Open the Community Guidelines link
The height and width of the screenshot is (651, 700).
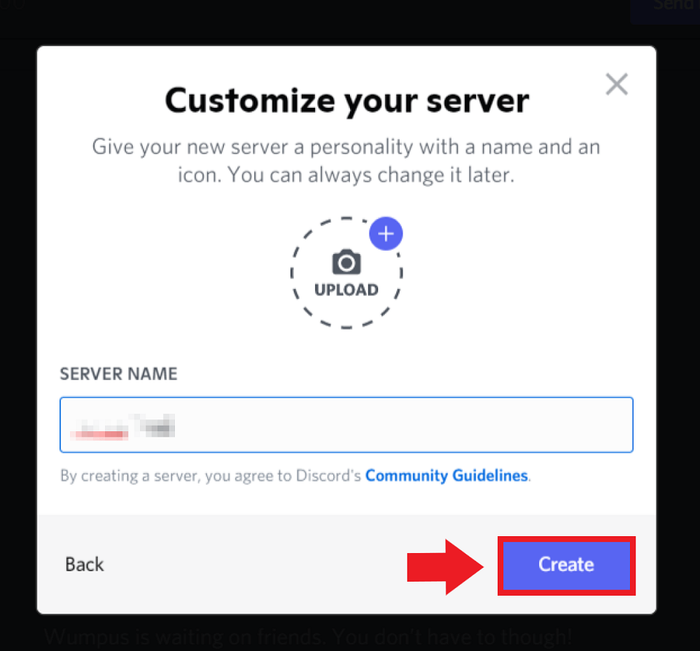[x=446, y=476]
